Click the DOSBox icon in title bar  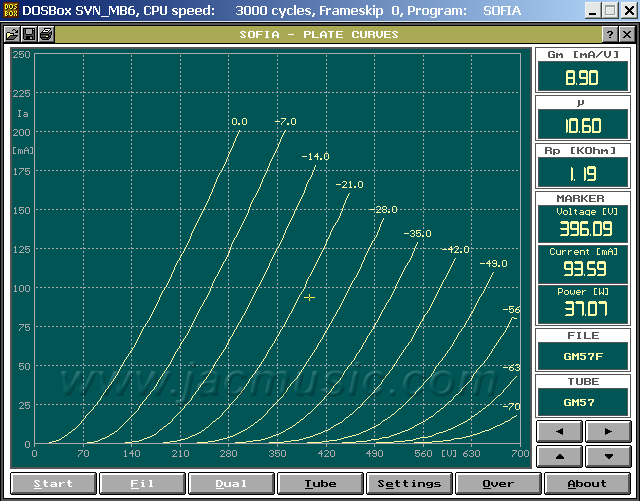10,10
